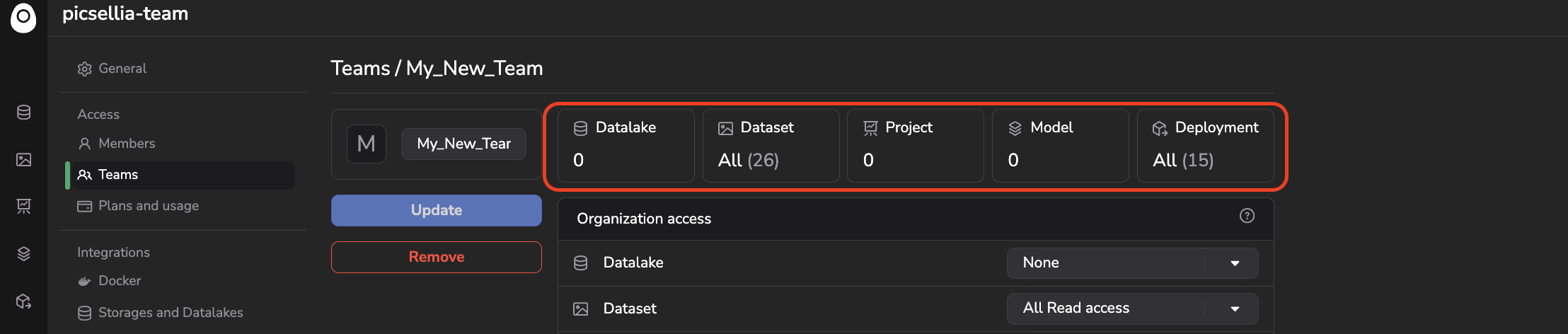Click the Update button
This screenshot has height=334, width=1568.
[436, 210]
